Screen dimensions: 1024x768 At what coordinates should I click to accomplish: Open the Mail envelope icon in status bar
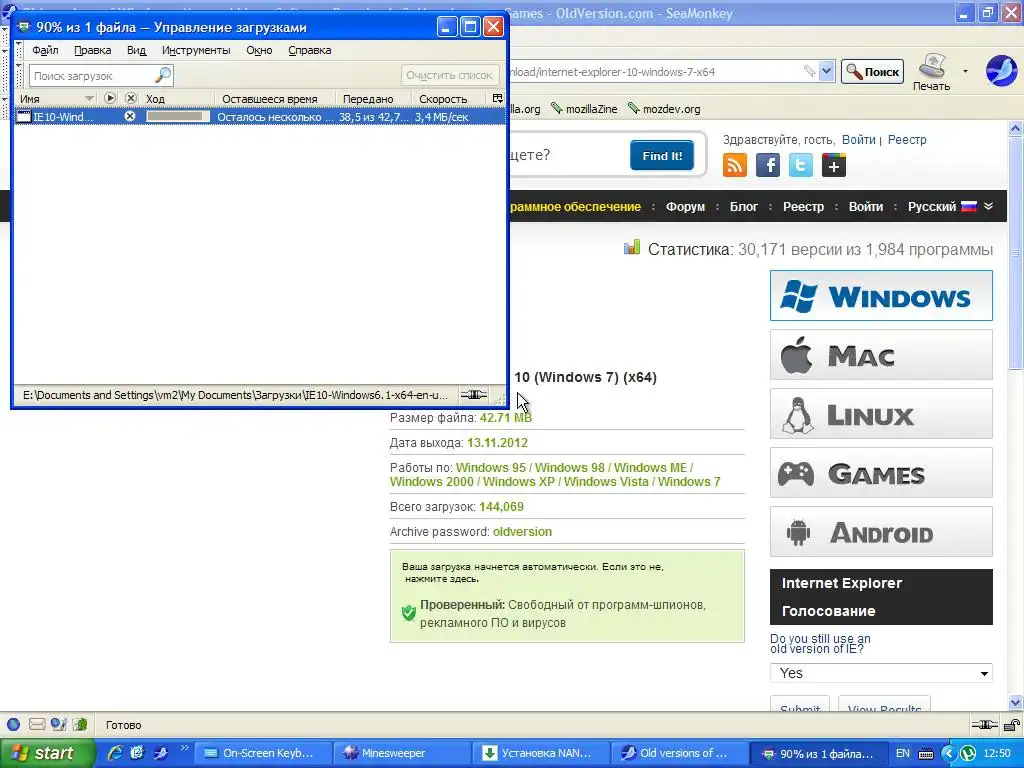pyautogui.click(x=37, y=724)
